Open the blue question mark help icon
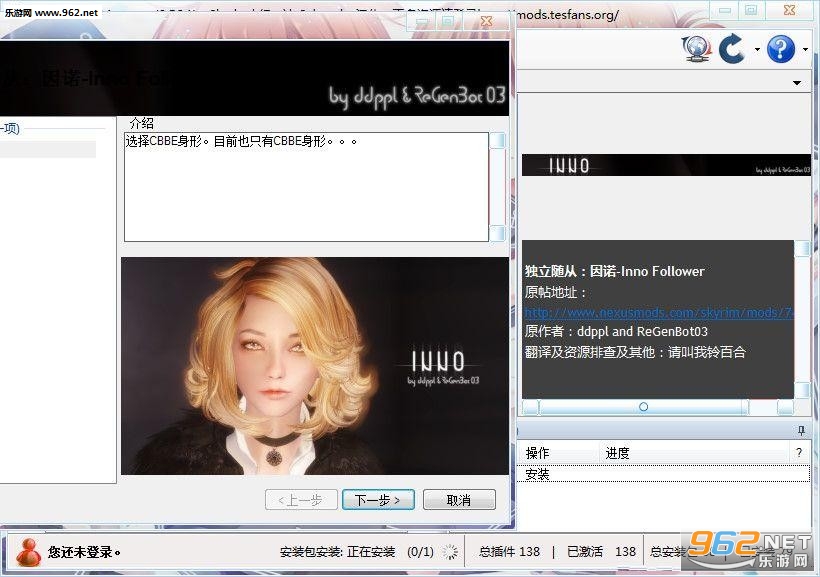The width and height of the screenshot is (820, 577). [x=781, y=49]
